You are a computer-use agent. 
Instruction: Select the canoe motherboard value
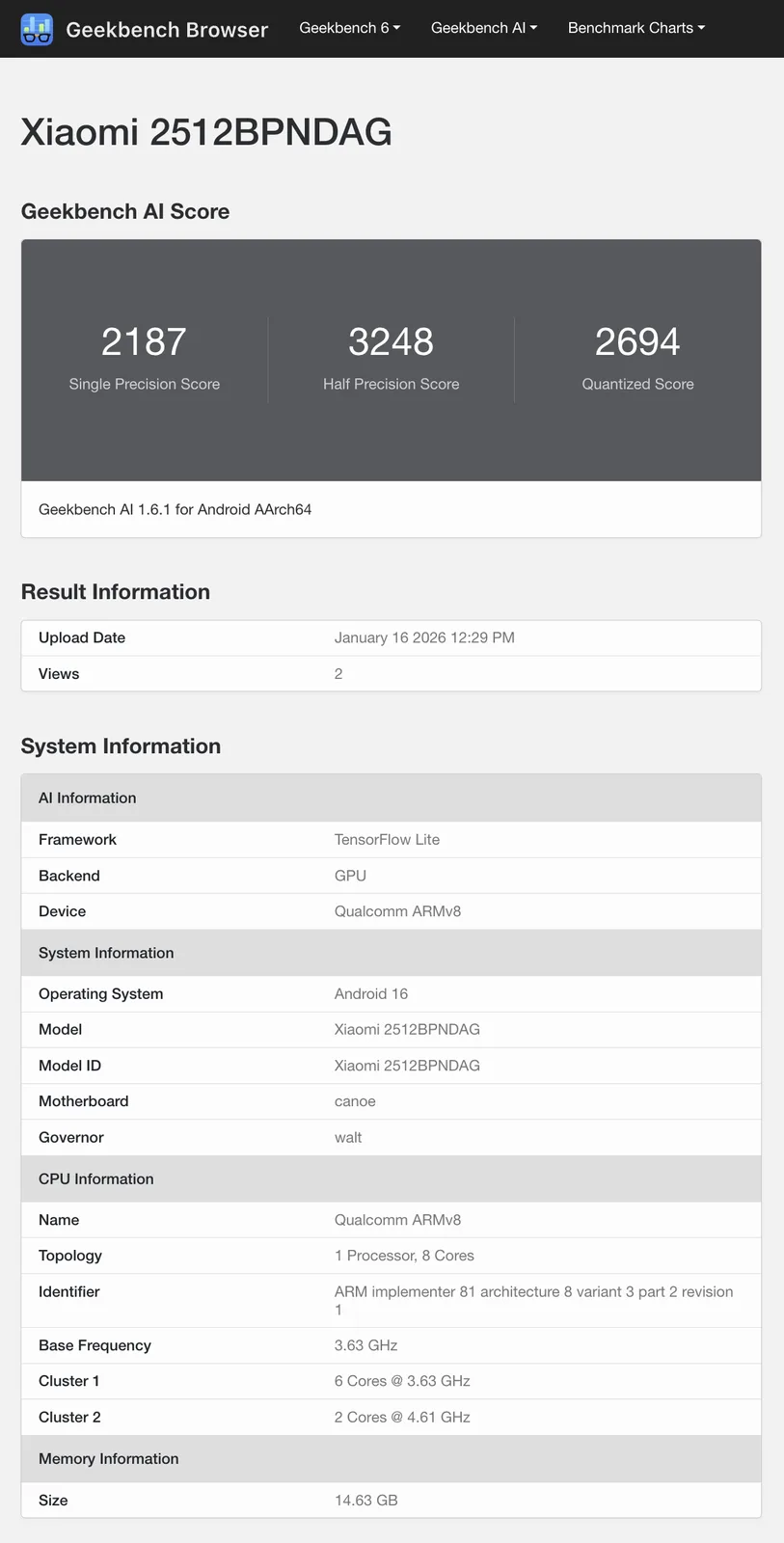(355, 1101)
